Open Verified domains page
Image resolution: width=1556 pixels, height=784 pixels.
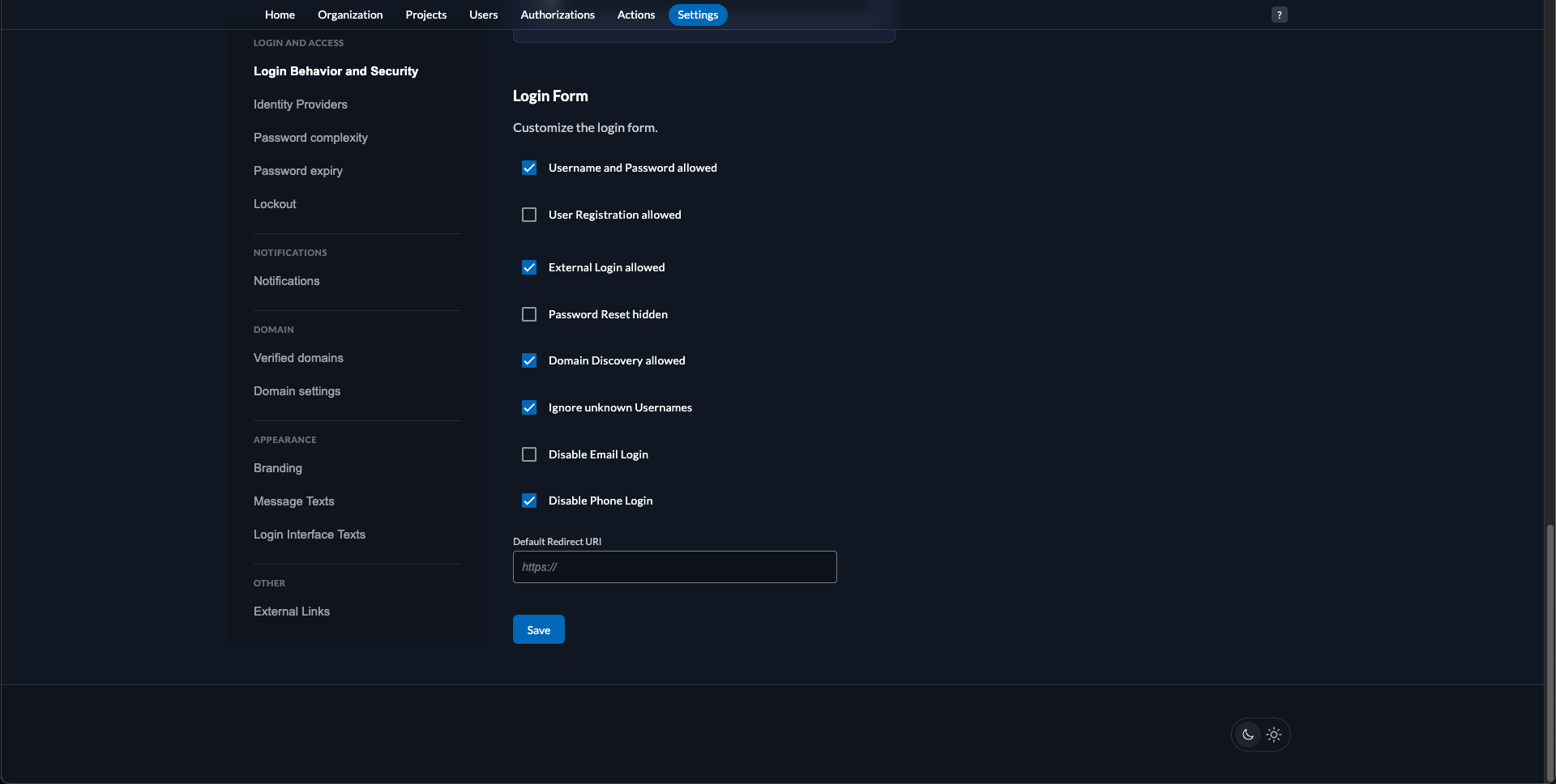click(x=298, y=358)
